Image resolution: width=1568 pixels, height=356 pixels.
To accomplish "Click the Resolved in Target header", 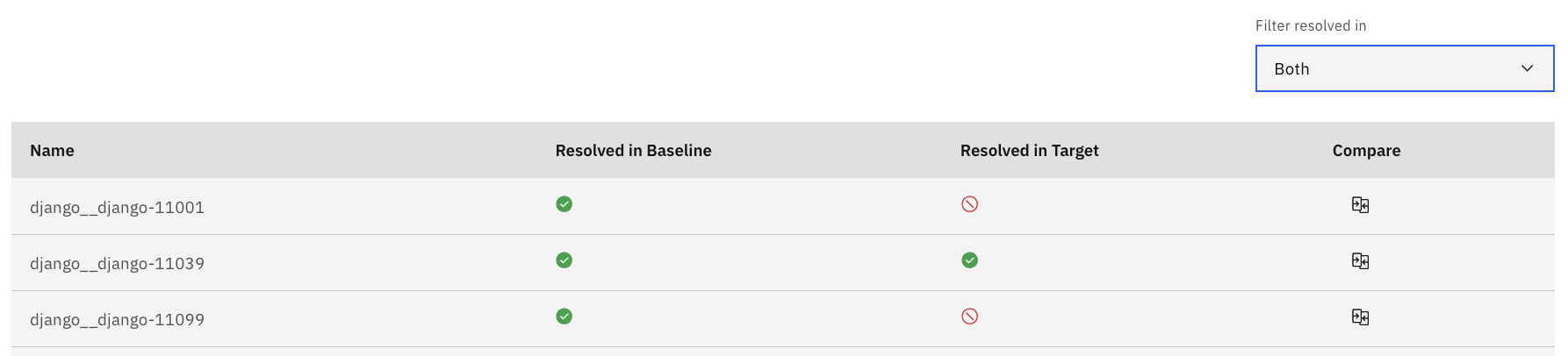I will (1029, 151).
